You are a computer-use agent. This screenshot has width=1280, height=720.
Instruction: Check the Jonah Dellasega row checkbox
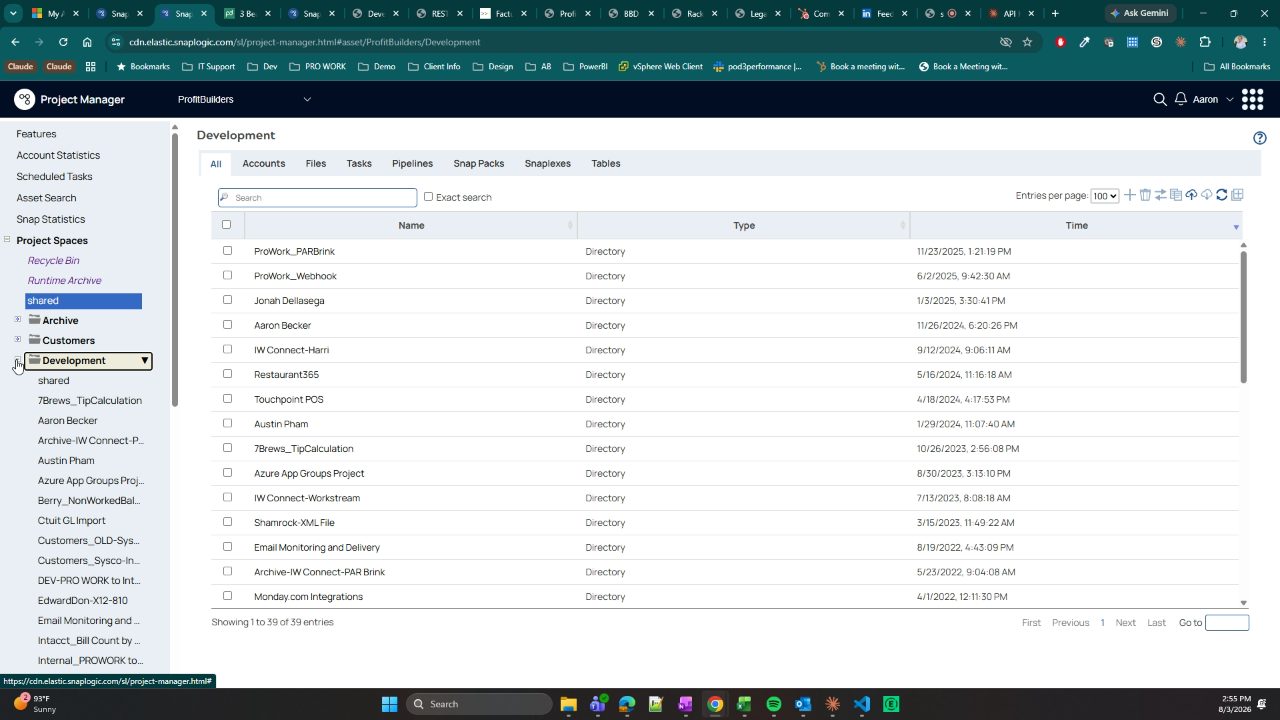click(227, 300)
